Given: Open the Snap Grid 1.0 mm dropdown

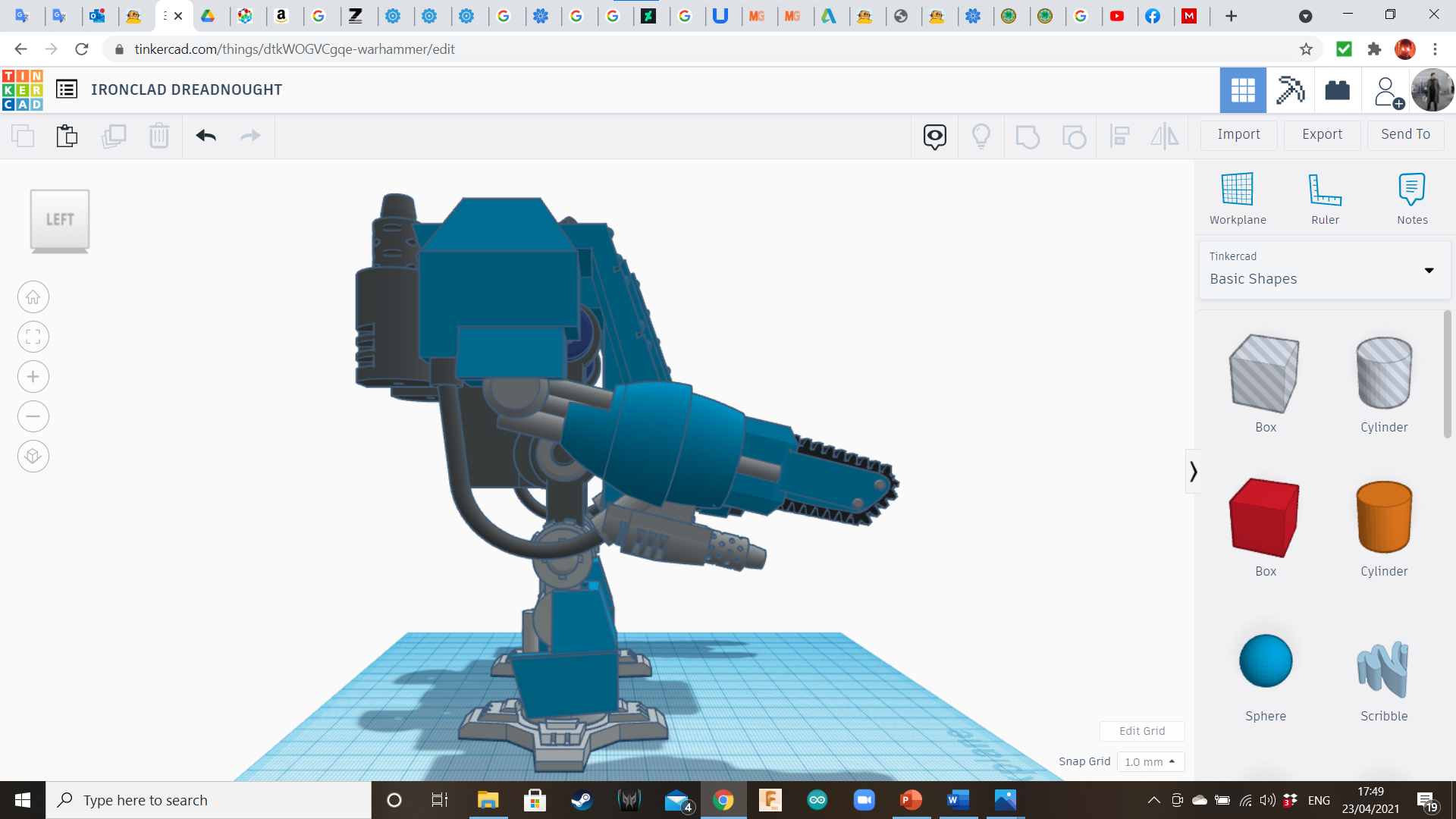Looking at the screenshot, I should tap(1150, 761).
